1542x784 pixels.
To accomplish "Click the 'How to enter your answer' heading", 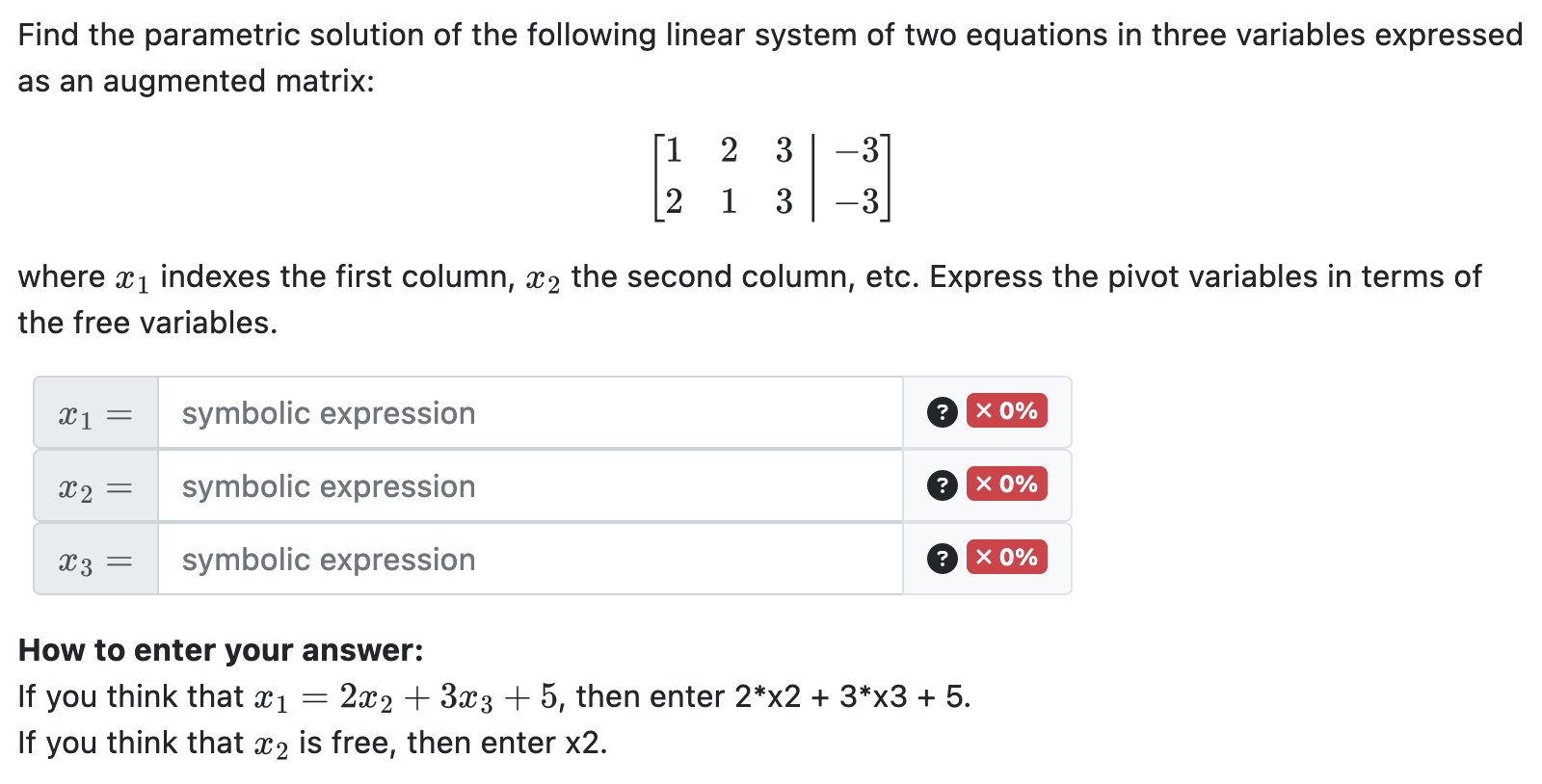I will (x=222, y=651).
